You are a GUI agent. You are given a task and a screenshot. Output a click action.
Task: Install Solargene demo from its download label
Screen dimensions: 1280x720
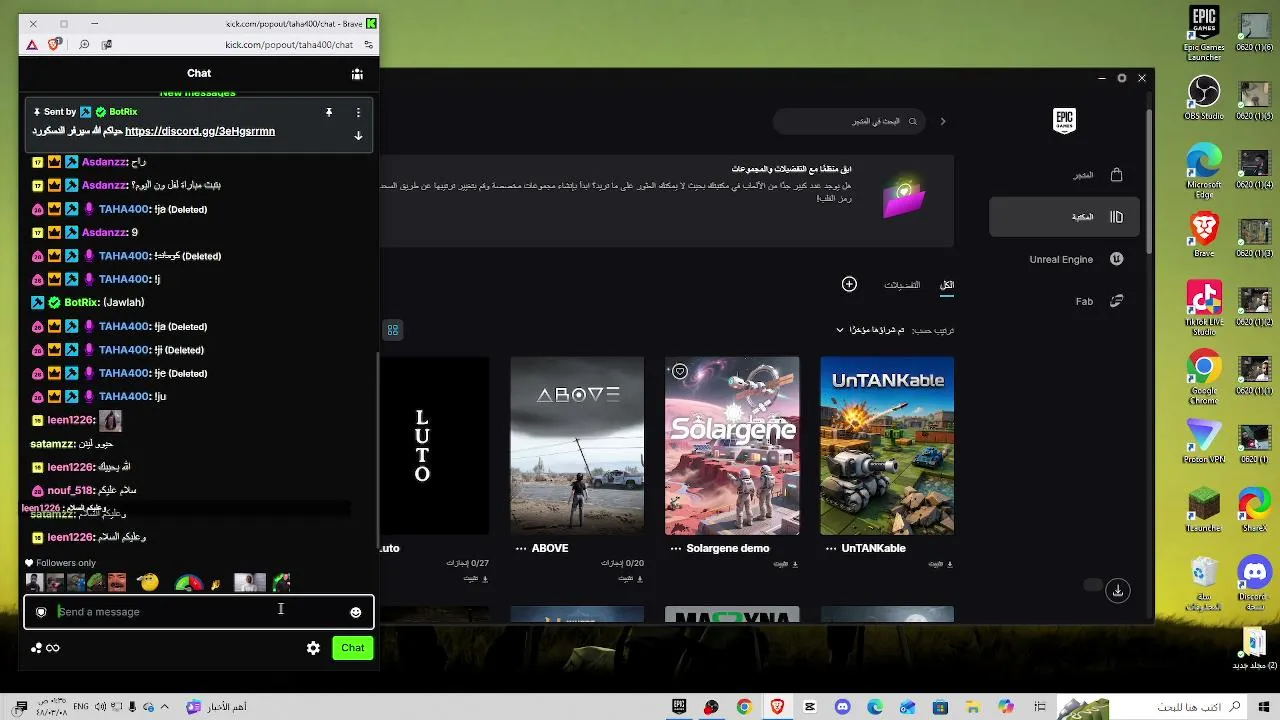coord(784,564)
